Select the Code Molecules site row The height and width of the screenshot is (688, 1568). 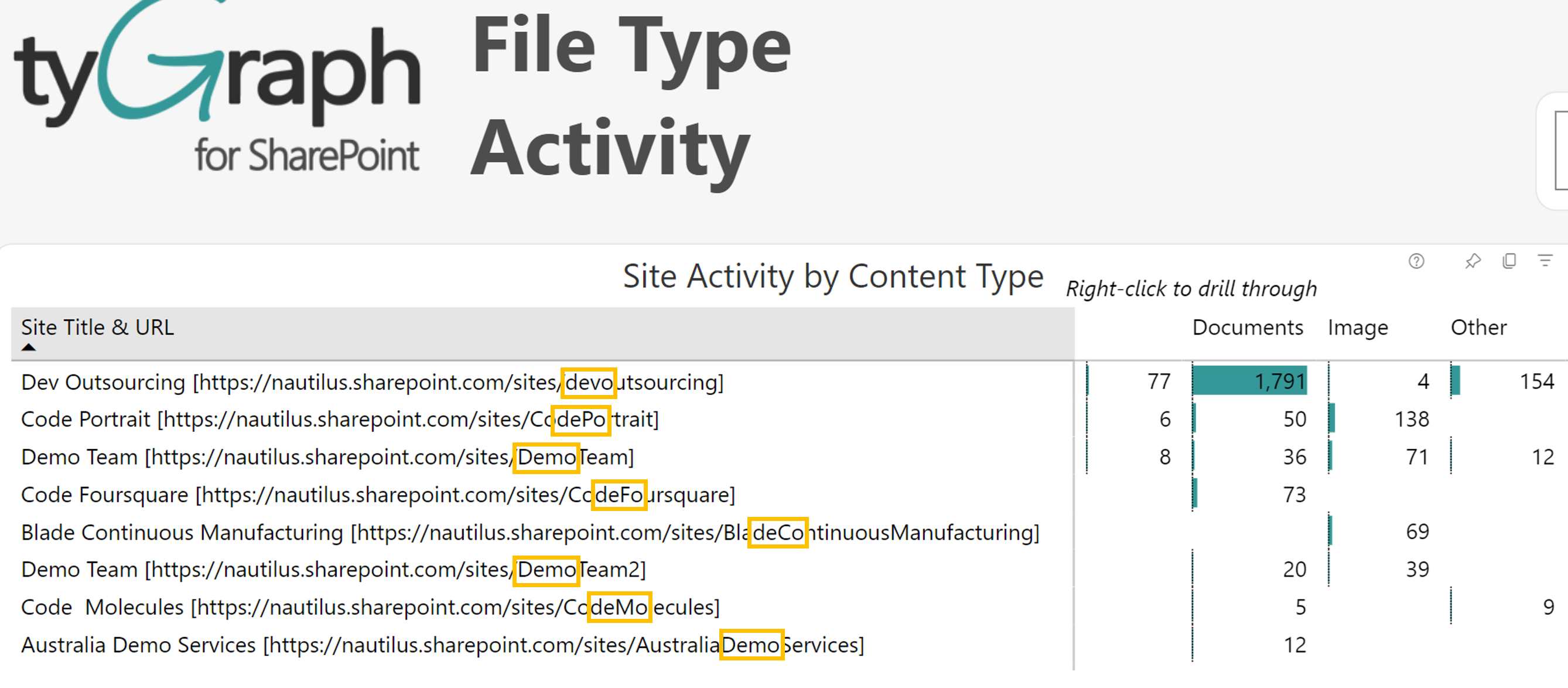click(370, 608)
